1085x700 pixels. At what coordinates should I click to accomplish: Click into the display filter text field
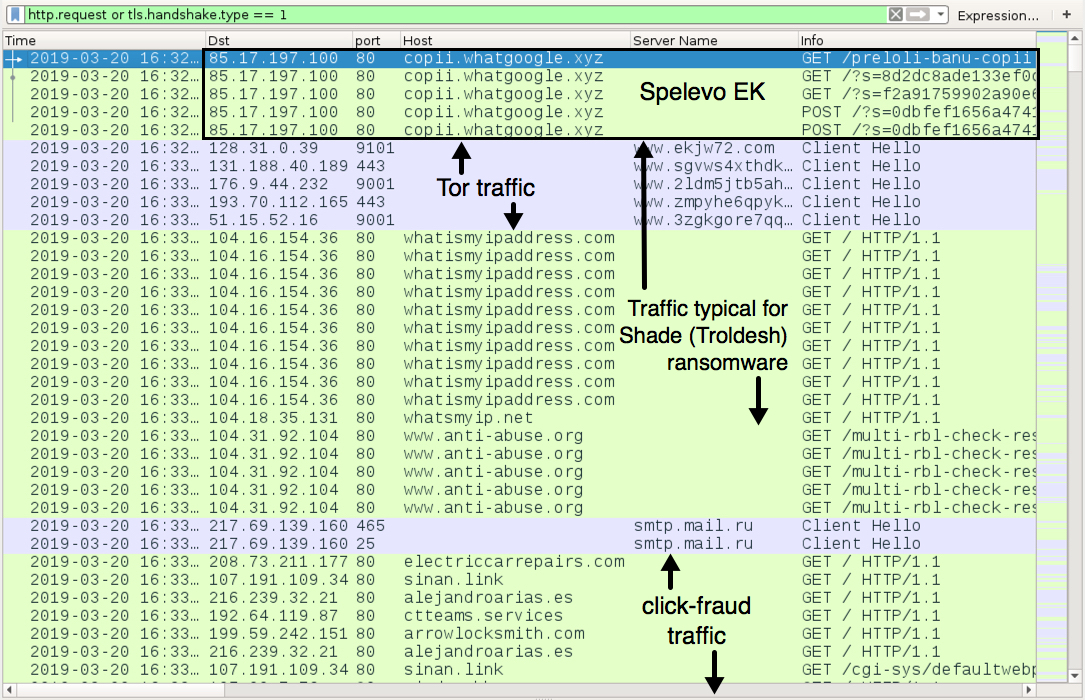pyautogui.click(x=457, y=15)
